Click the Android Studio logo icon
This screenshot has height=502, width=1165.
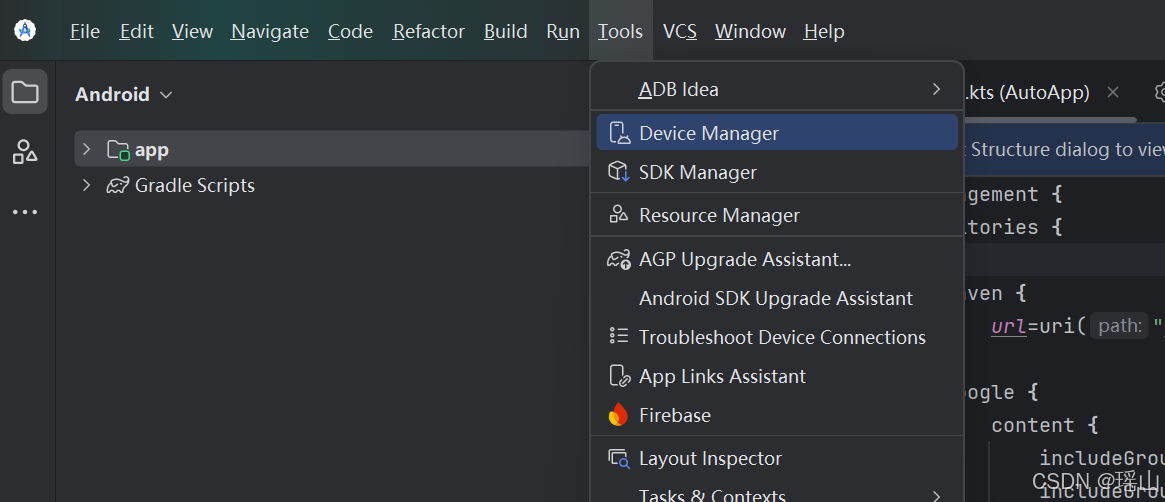[25, 30]
